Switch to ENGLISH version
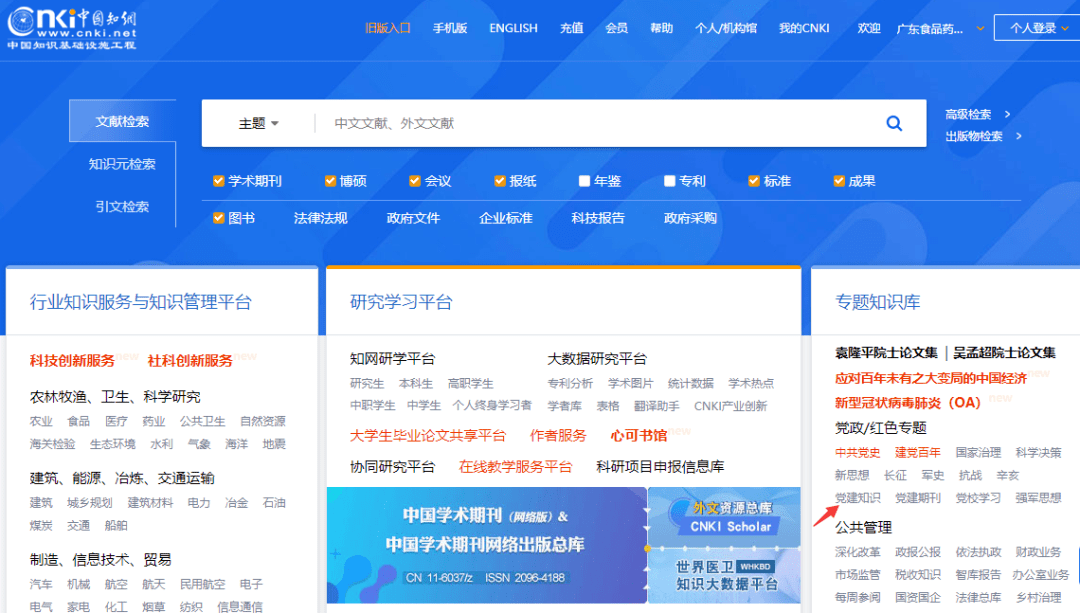The height and width of the screenshot is (613, 1080). [513, 28]
